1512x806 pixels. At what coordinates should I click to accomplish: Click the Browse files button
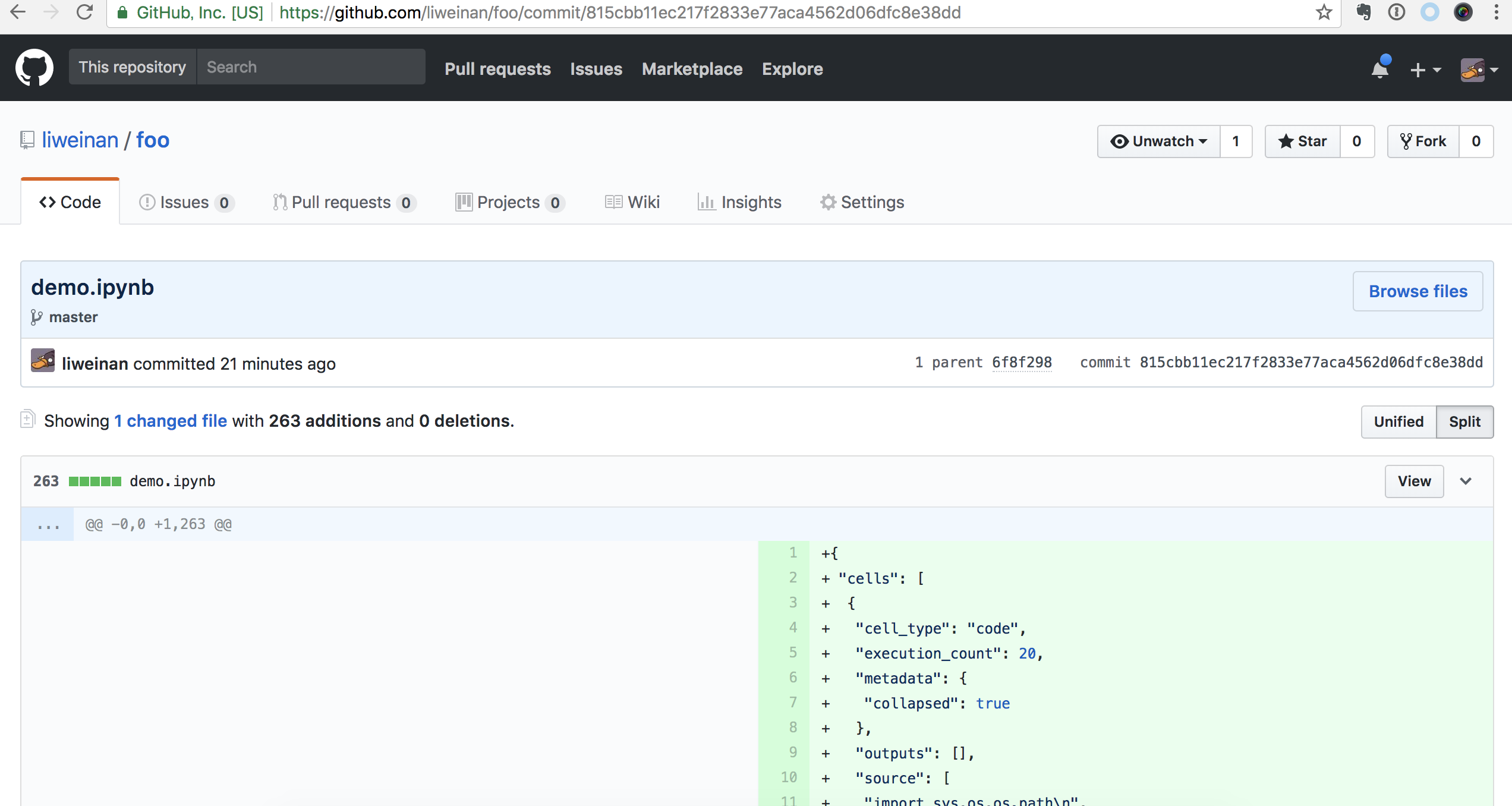pos(1417,291)
